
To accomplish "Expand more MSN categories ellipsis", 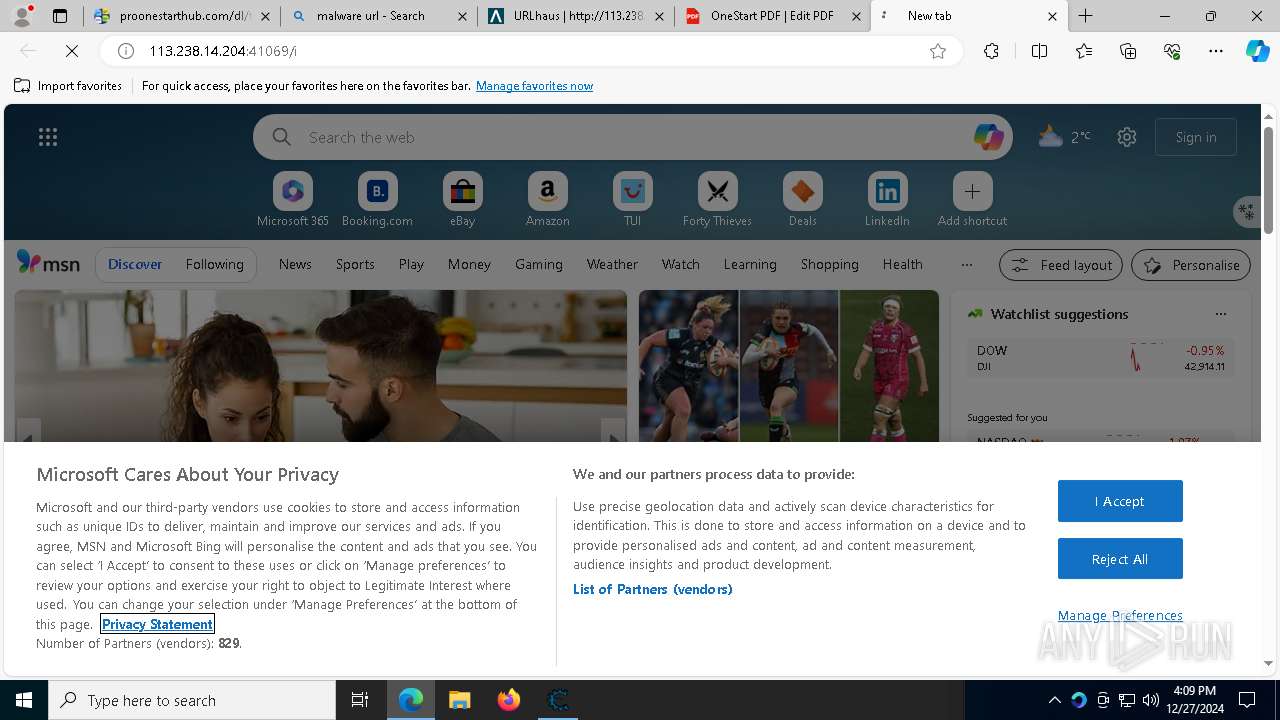I will coord(966,264).
